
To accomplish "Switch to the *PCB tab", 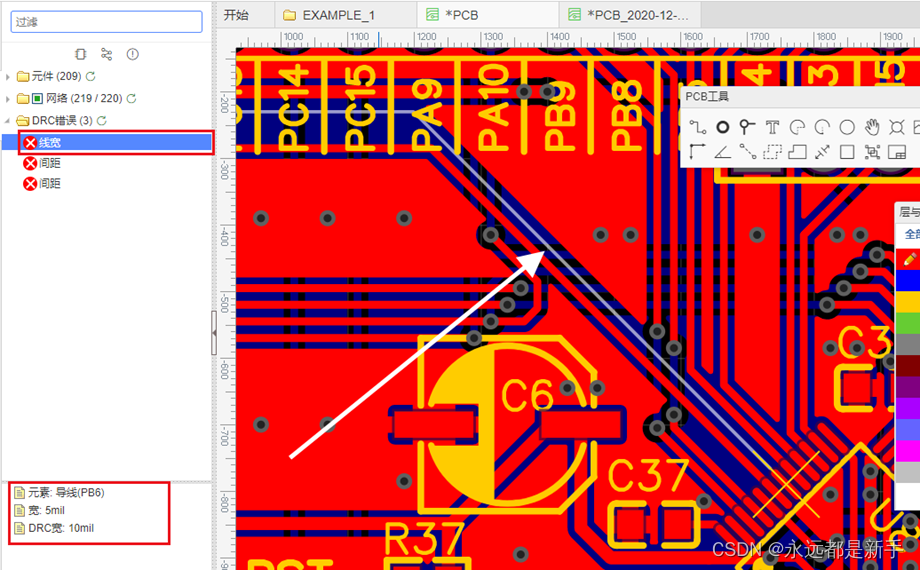I will (x=488, y=15).
